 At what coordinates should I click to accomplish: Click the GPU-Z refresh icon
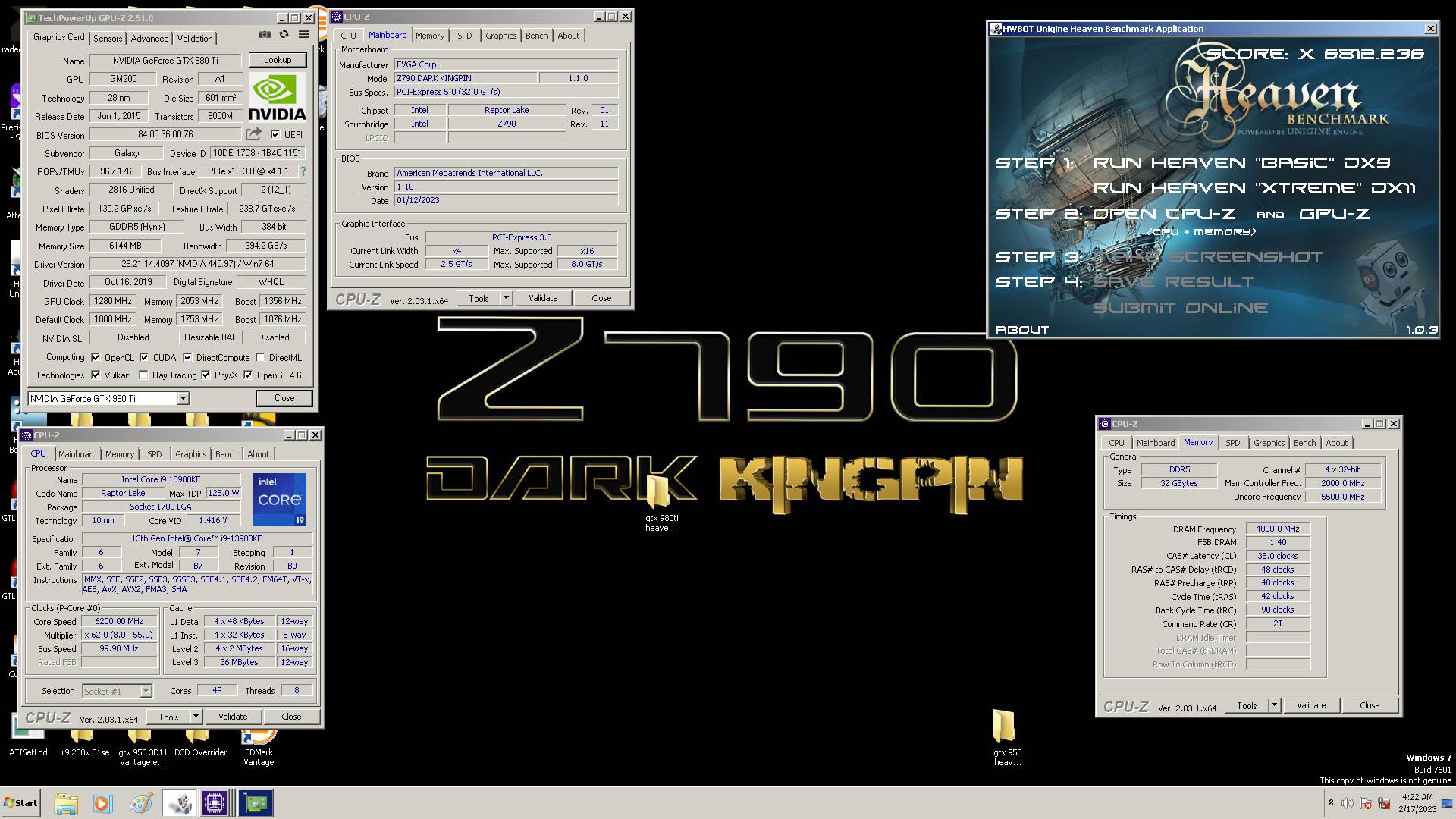point(284,35)
